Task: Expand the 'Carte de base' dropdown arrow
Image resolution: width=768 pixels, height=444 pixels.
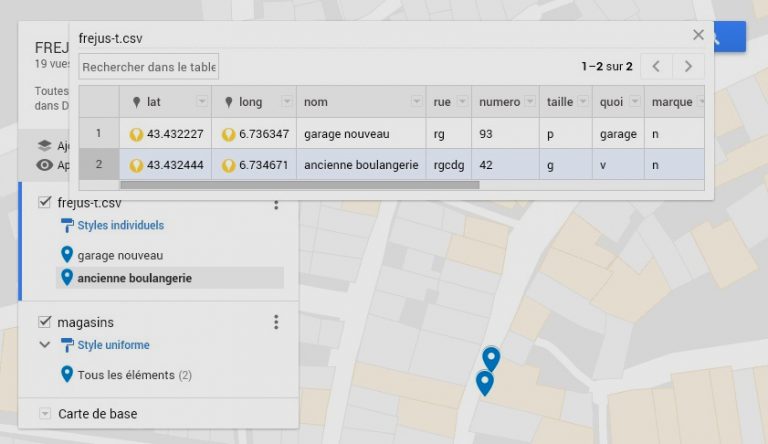Action: [45, 413]
